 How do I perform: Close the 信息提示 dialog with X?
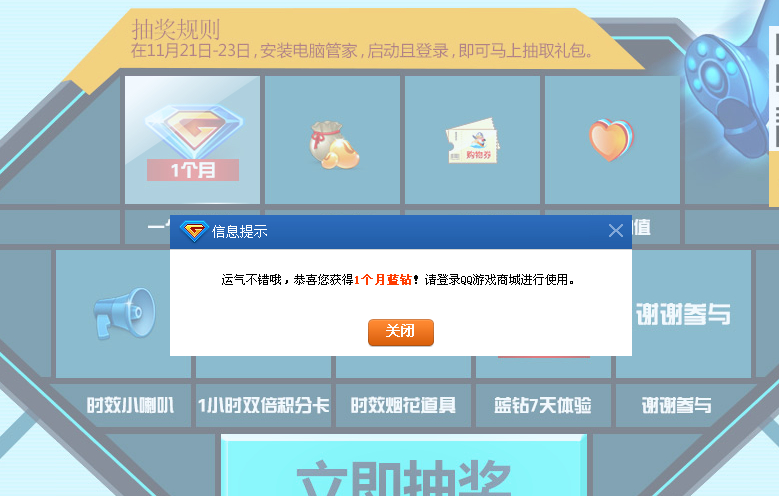(x=616, y=231)
